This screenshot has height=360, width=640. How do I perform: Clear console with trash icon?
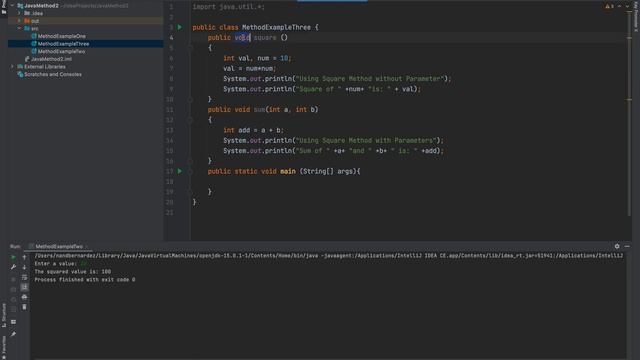pyautogui.click(x=24, y=307)
